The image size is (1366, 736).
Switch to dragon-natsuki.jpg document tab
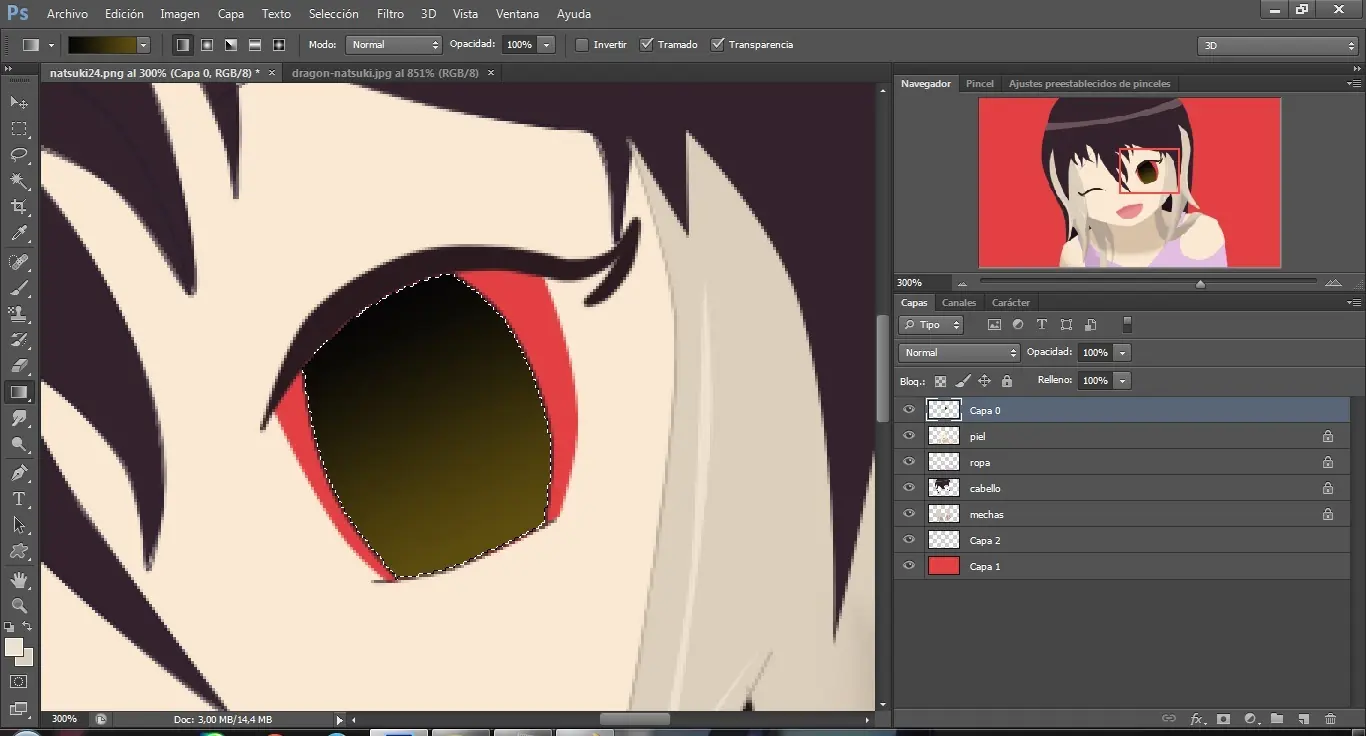386,73
